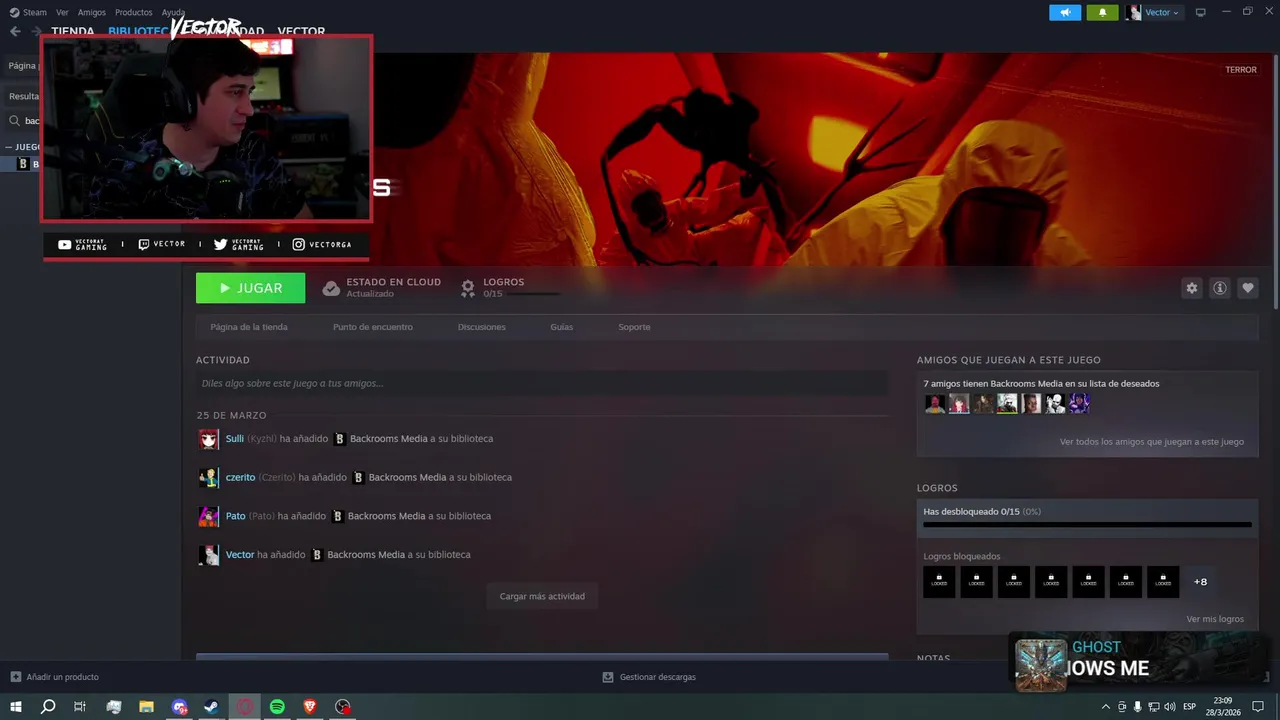Open Task View on the taskbar
Image resolution: width=1280 pixels, height=720 pixels.
[x=80, y=707]
